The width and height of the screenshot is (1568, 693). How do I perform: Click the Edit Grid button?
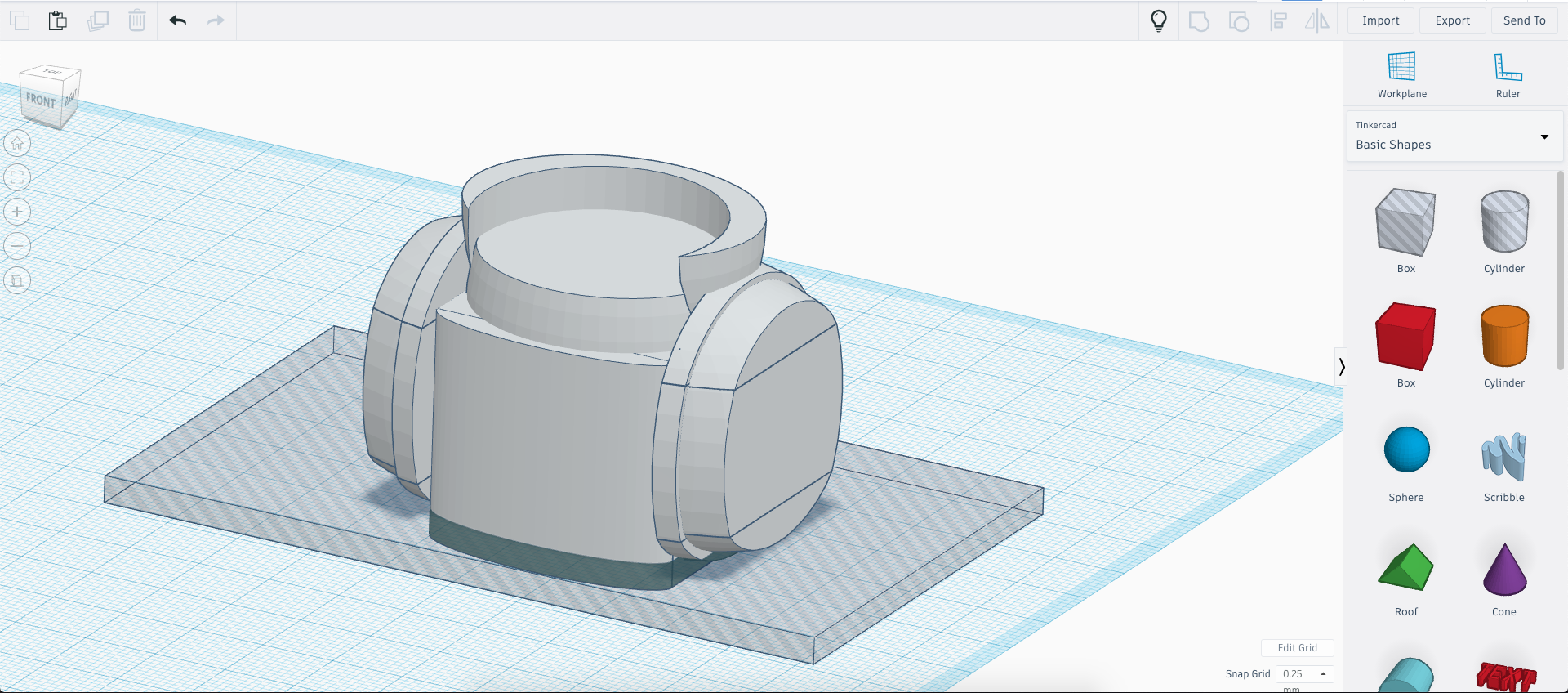point(1297,648)
